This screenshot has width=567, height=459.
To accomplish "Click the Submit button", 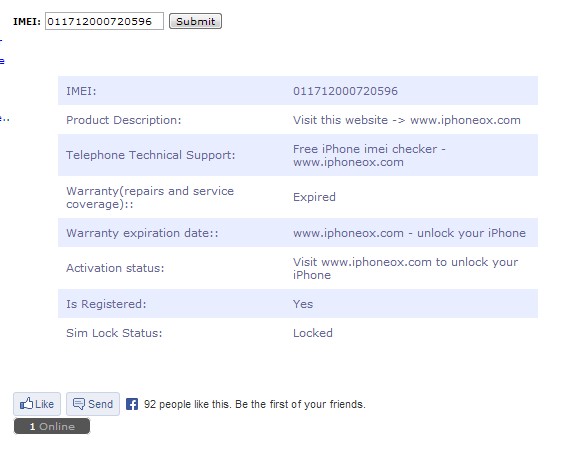I will pos(195,21).
